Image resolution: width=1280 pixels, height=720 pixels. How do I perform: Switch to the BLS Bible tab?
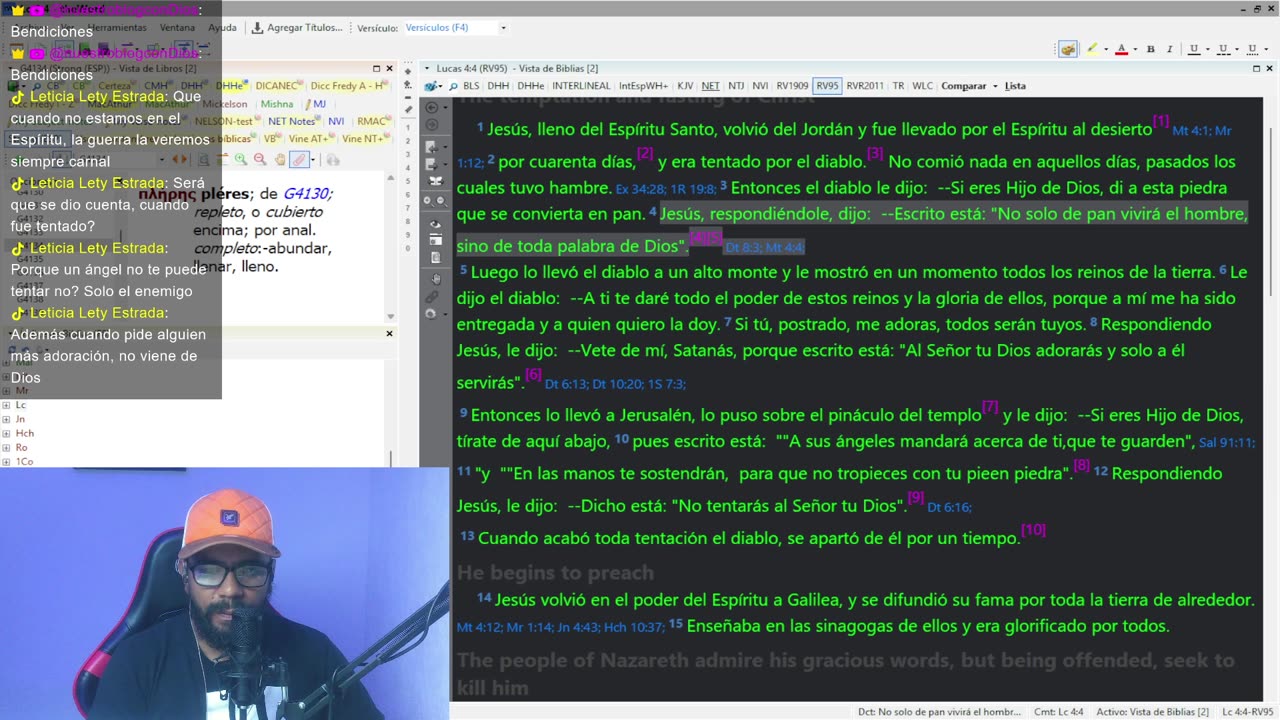(x=471, y=86)
